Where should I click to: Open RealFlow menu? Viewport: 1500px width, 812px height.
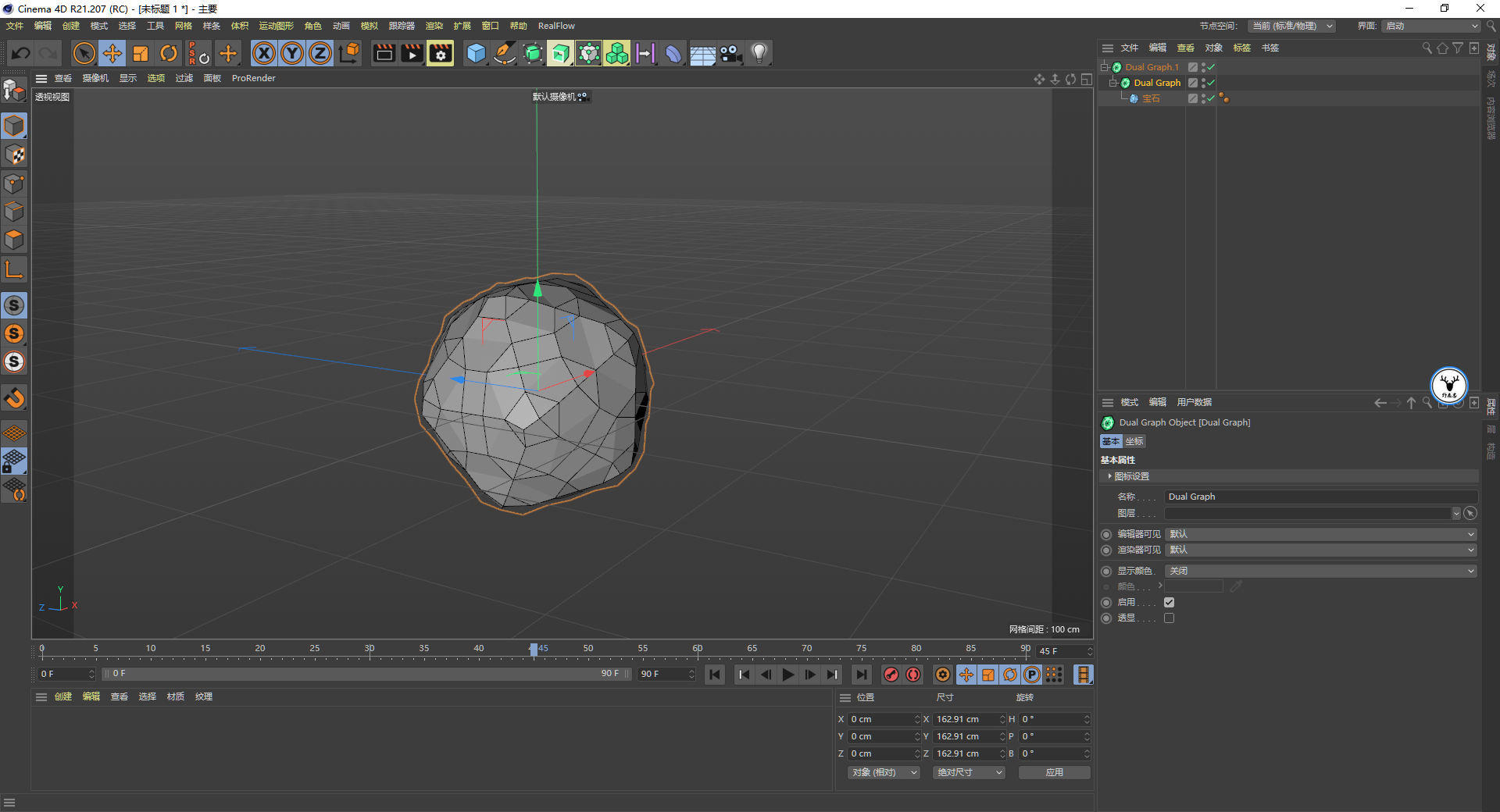pos(556,26)
